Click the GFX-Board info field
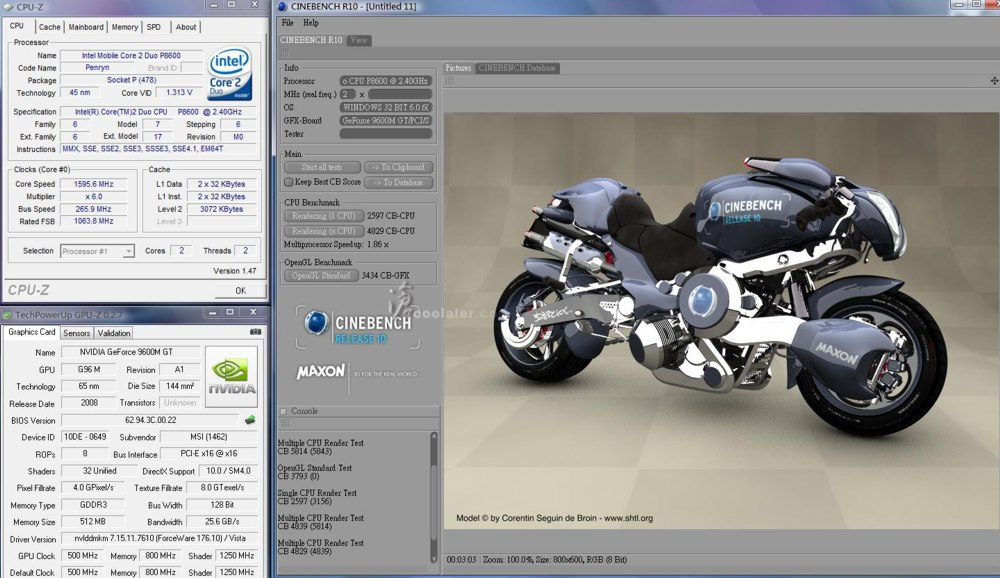The width and height of the screenshot is (1000, 578). (386, 121)
